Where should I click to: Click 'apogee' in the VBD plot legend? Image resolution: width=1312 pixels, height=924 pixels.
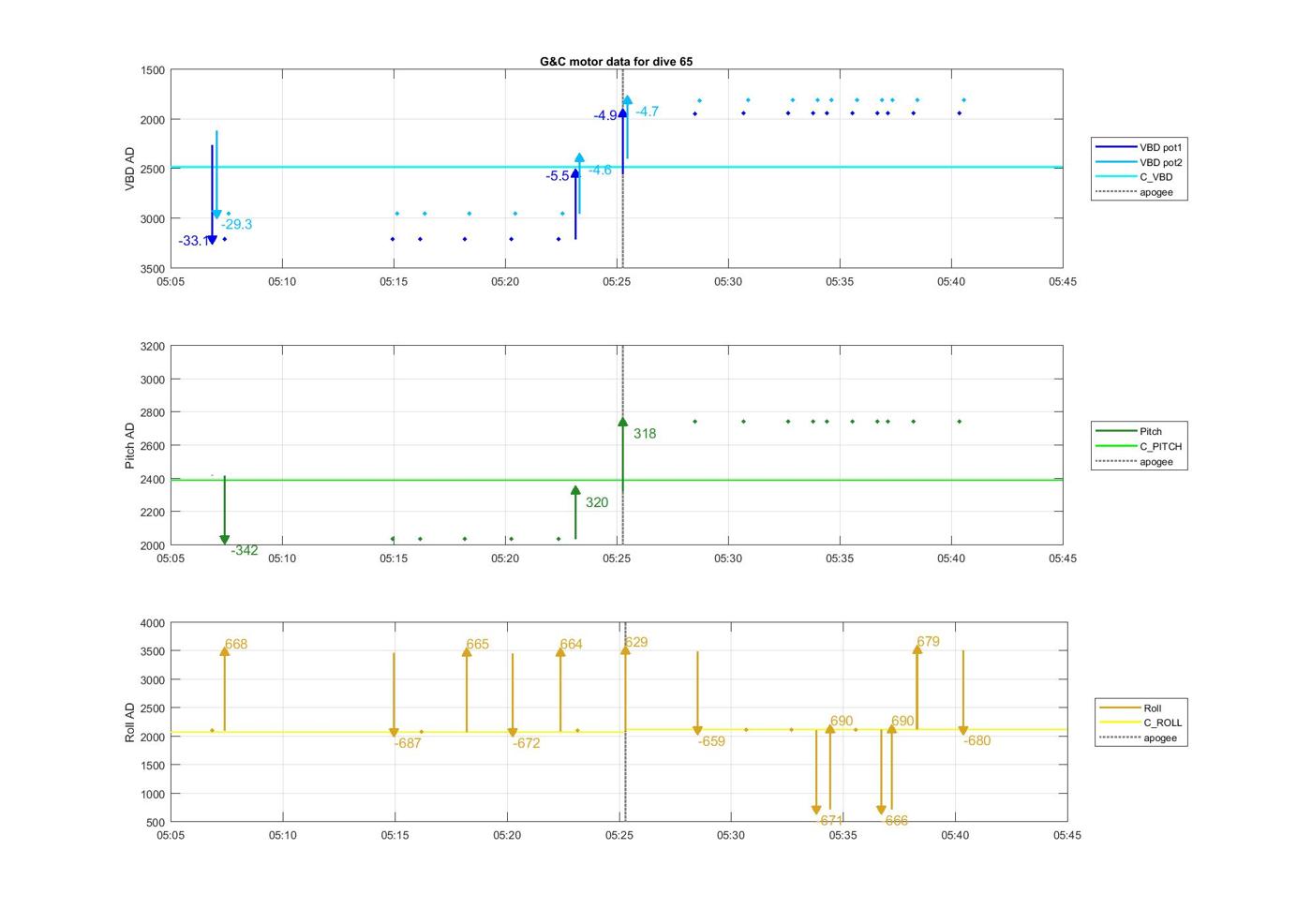point(1155,192)
